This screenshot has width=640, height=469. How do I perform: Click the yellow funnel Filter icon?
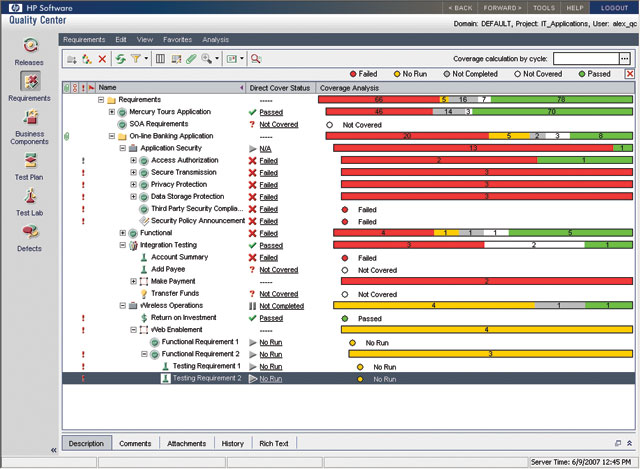(x=136, y=59)
